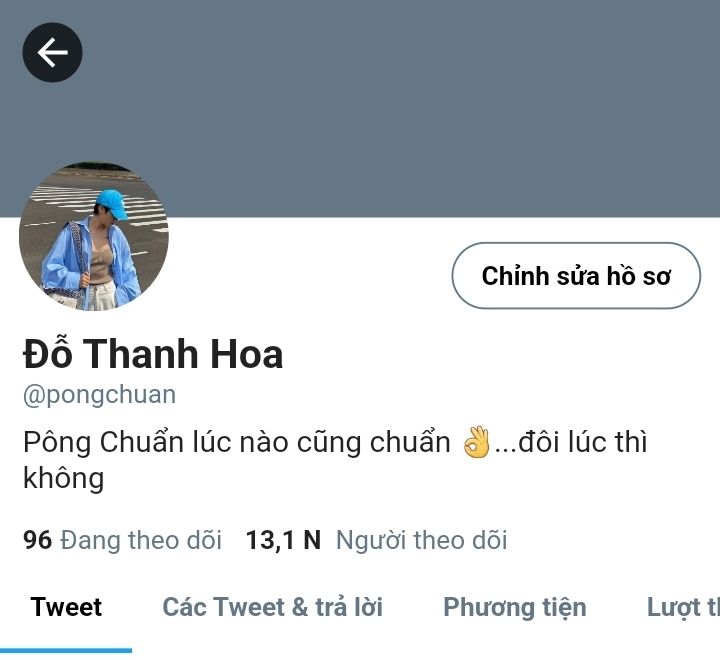
Task: Tap the OK hand emoji in bio
Action: click(476, 442)
